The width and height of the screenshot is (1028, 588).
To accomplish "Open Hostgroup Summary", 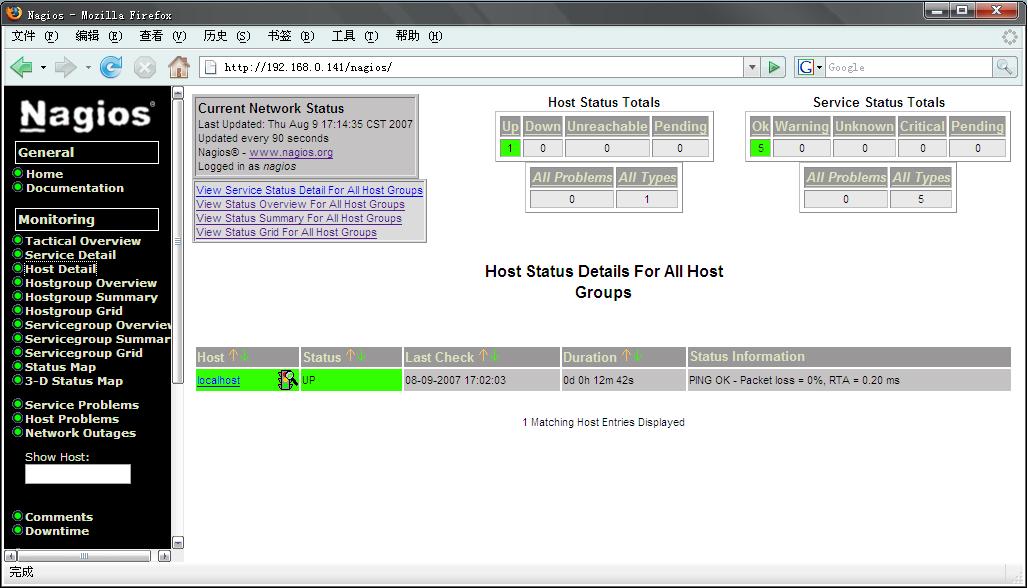I will 91,297.
